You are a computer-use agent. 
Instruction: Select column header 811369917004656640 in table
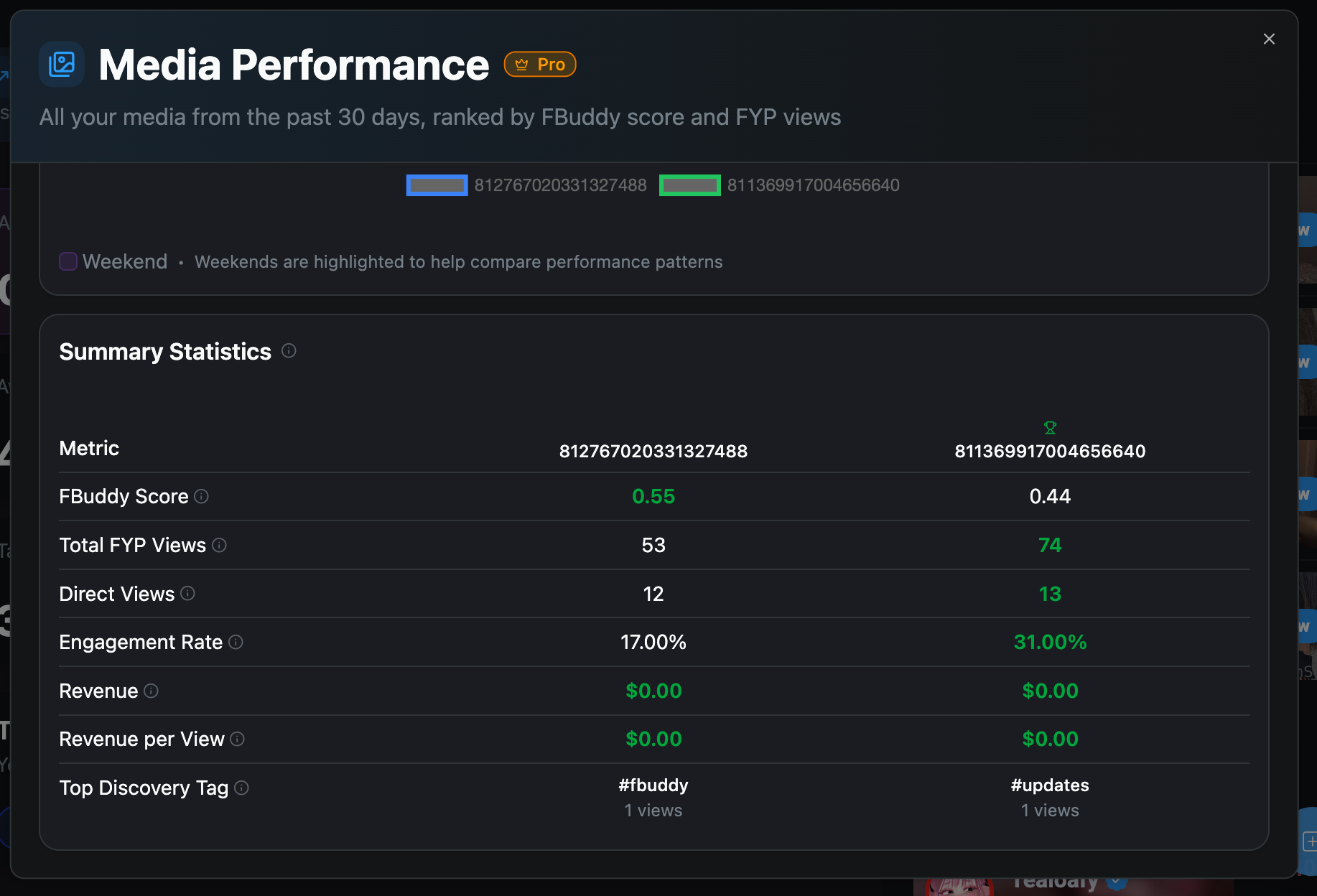[1050, 451]
